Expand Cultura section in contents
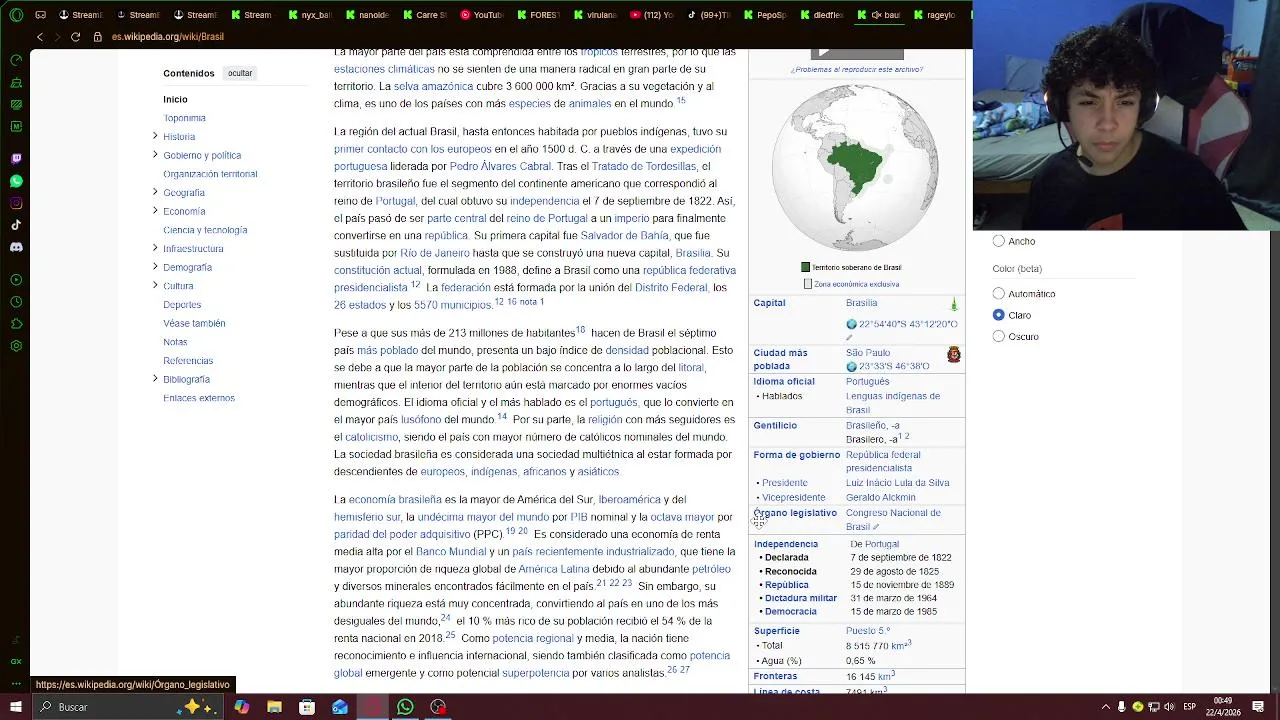The image size is (1280, 720). [155, 286]
